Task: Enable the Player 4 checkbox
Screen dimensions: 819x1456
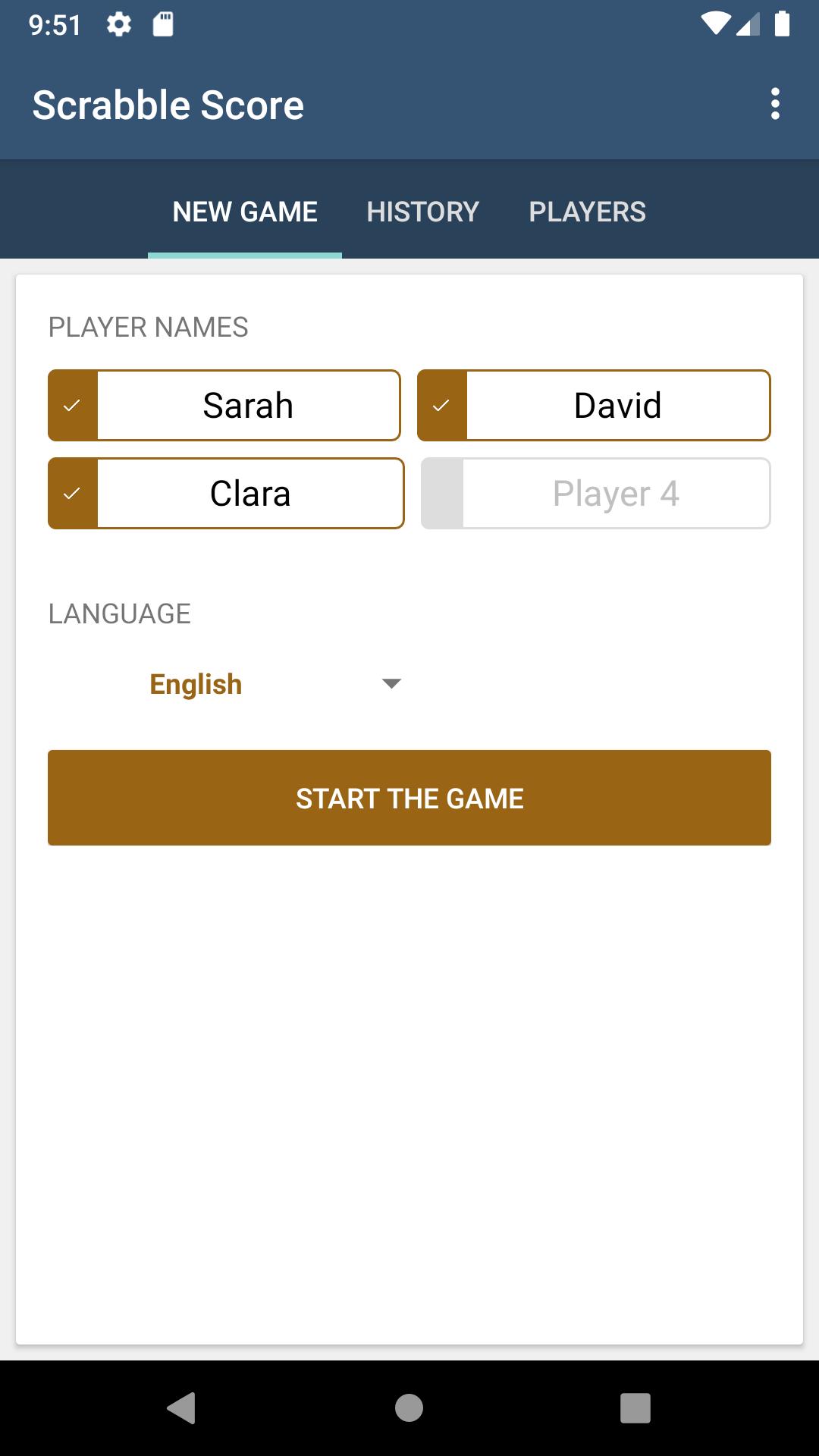Action: point(442,494)
